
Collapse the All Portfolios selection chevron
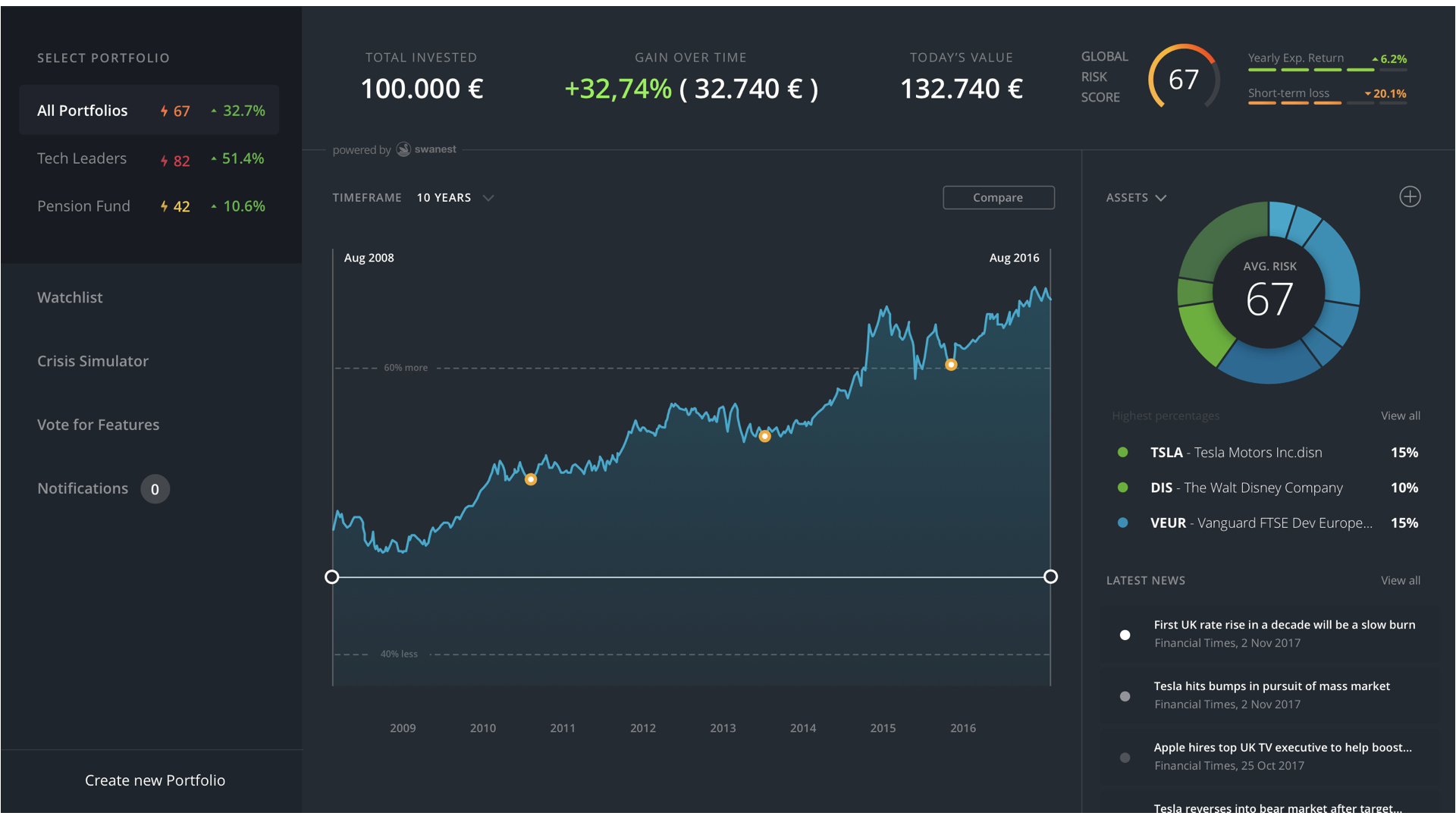[213, 111]
